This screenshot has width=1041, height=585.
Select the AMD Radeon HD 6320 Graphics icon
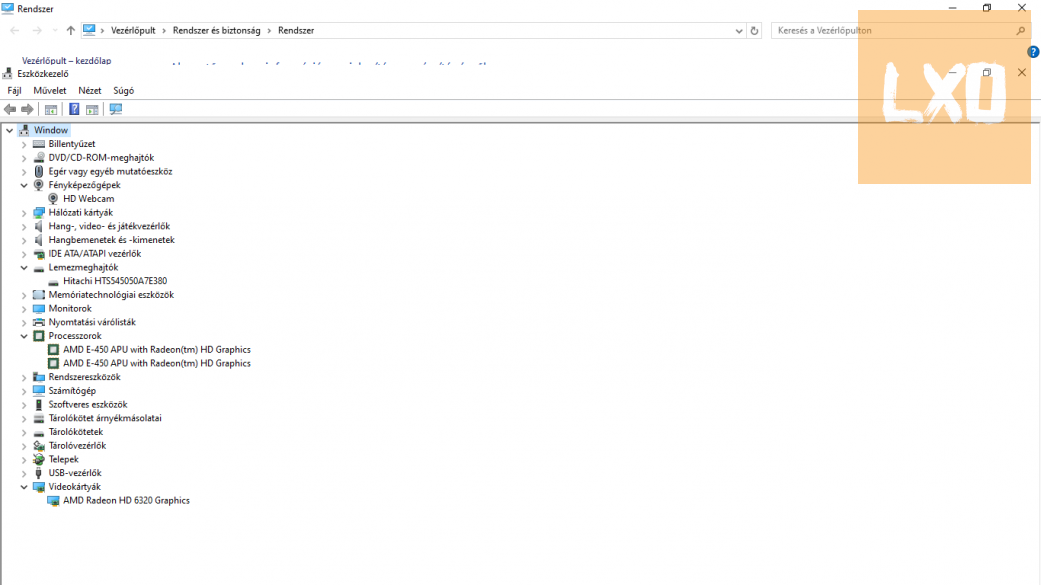click(x=54, y=501)
